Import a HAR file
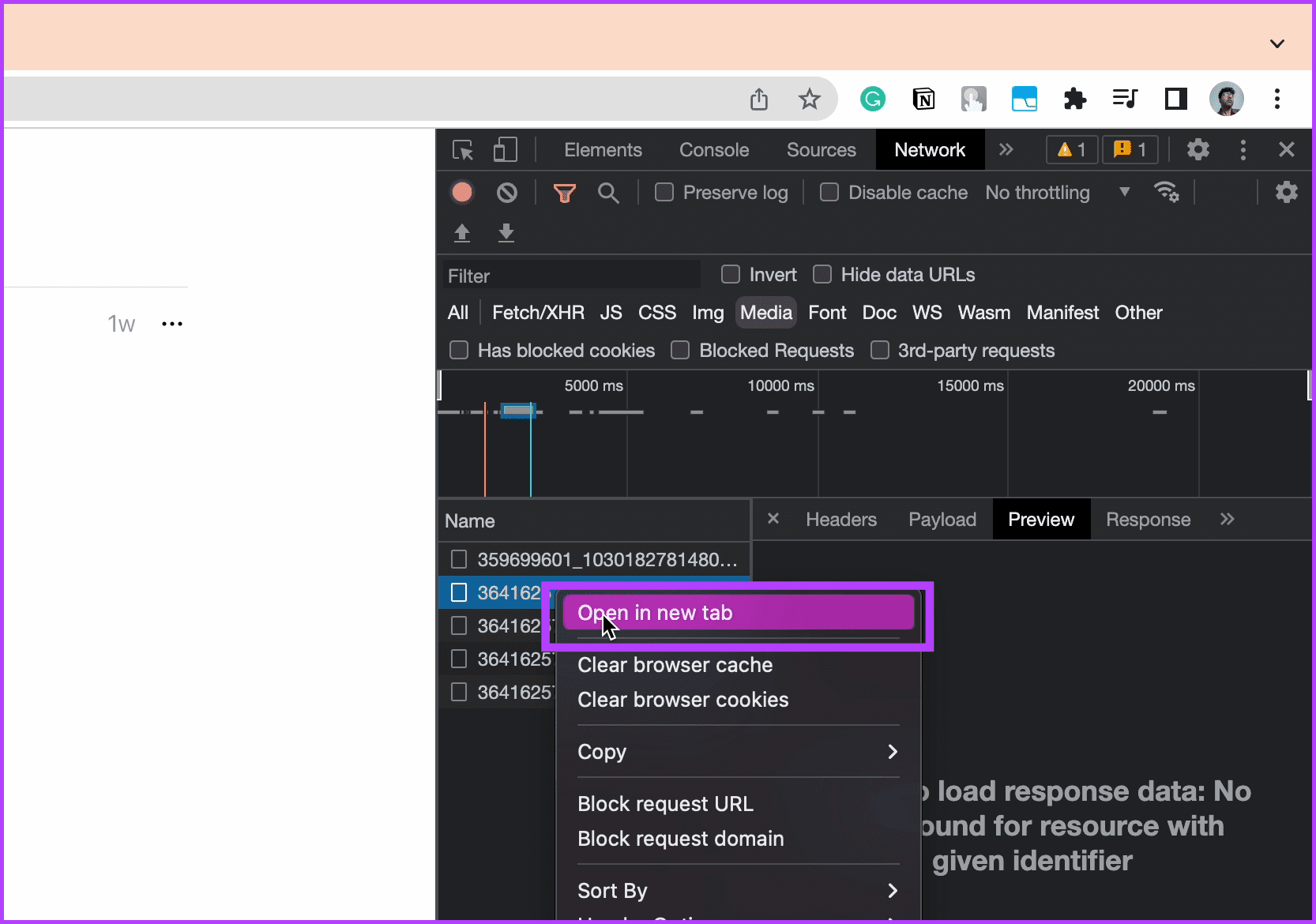The height and width of the screenshot is (924, 1316). point(461,233)
